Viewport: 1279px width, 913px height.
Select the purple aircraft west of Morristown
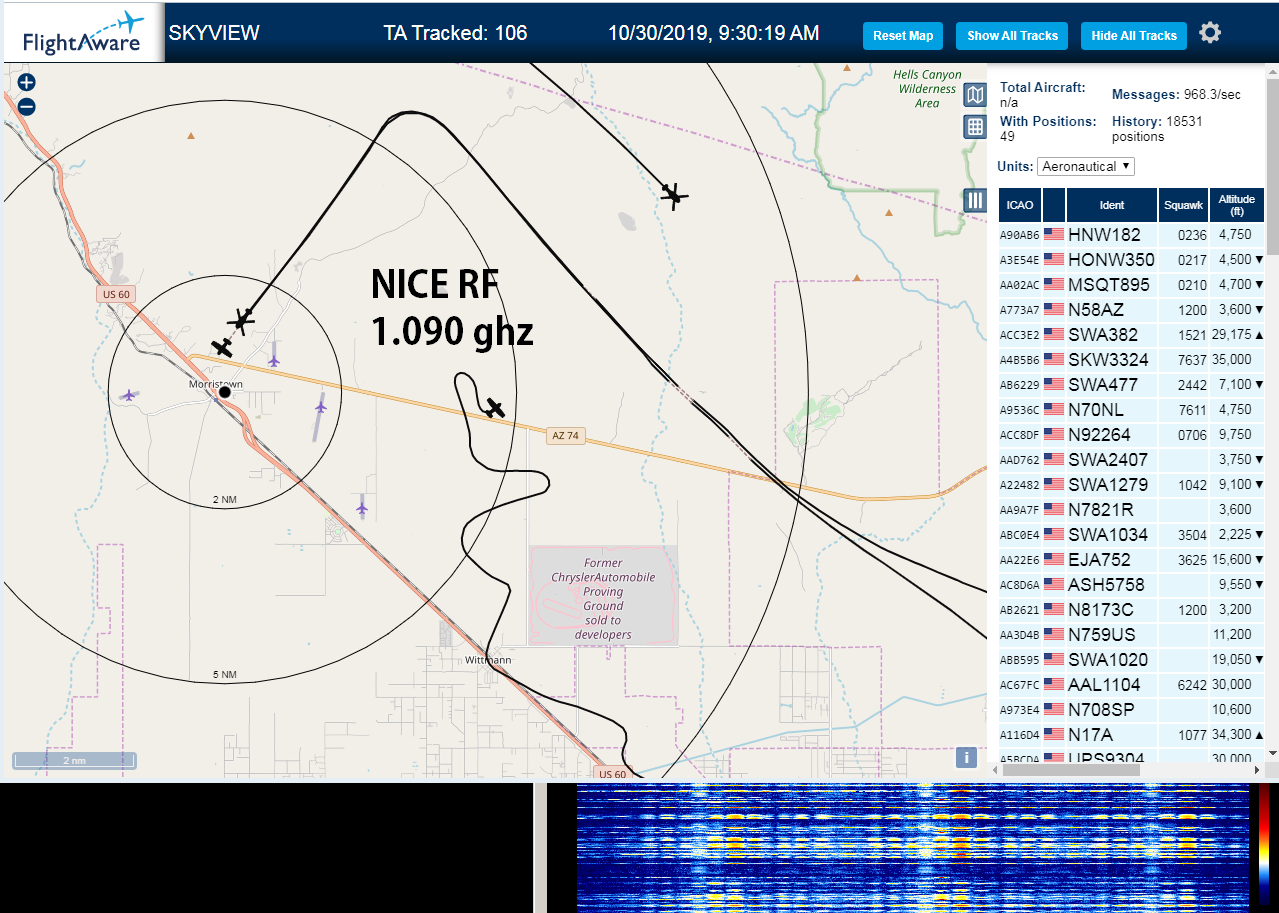(128, 395)
